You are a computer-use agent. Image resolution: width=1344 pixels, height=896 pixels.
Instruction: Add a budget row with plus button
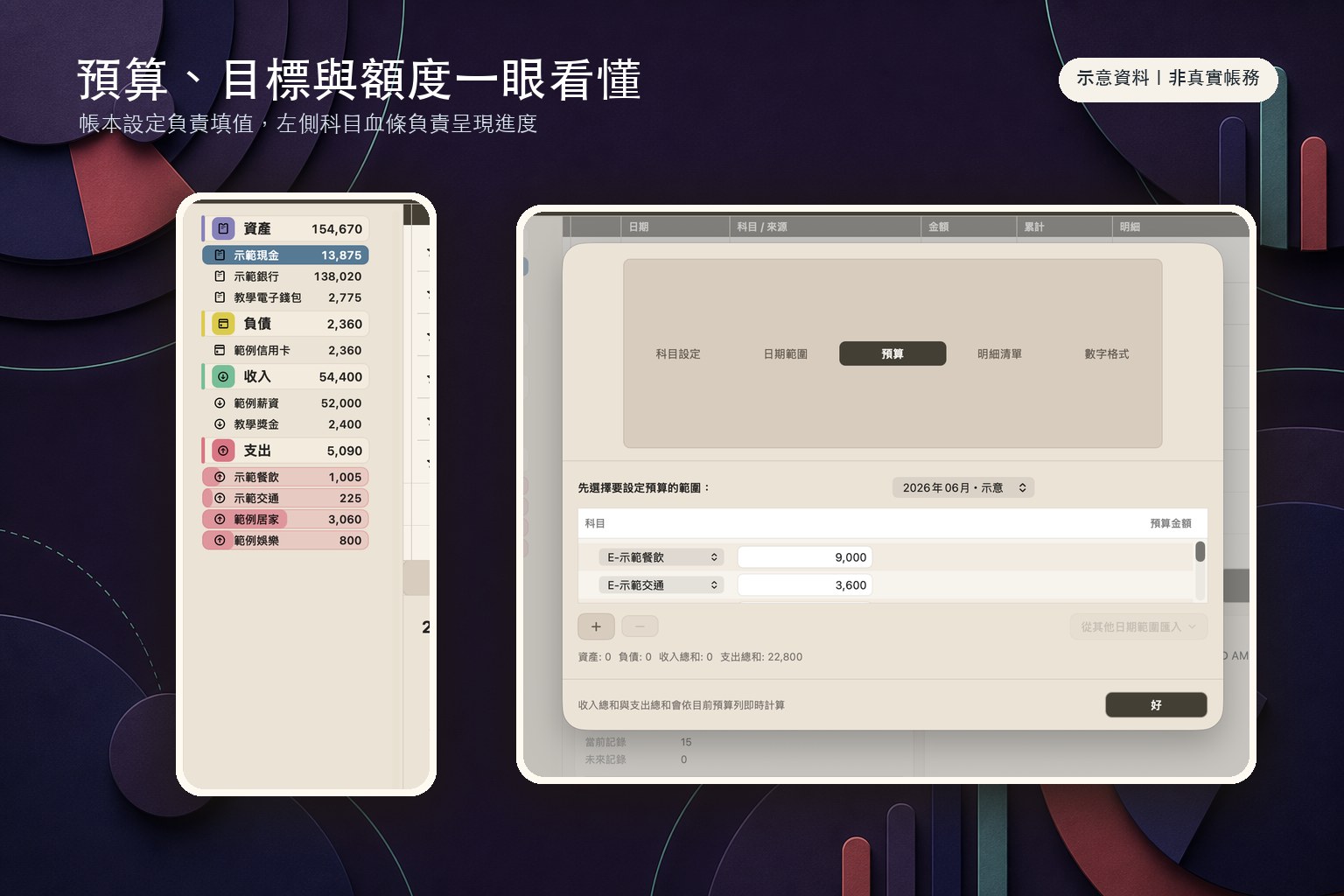pyautogui.click(x=596, y=626)
